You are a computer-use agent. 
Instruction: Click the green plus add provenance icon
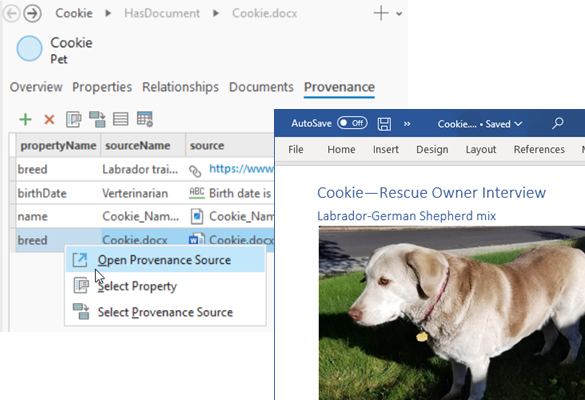pos(25,120)
